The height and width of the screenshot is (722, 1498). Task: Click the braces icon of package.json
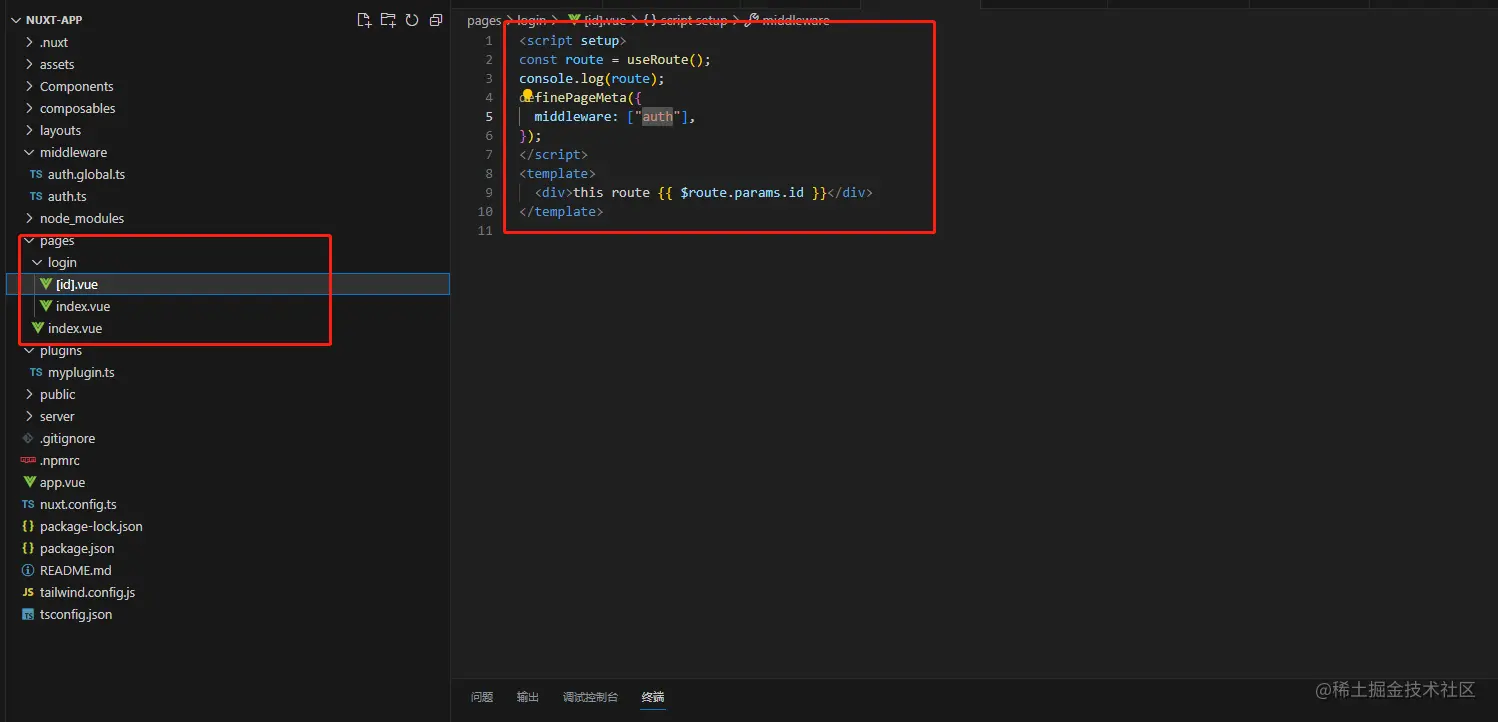coord(28,548)
